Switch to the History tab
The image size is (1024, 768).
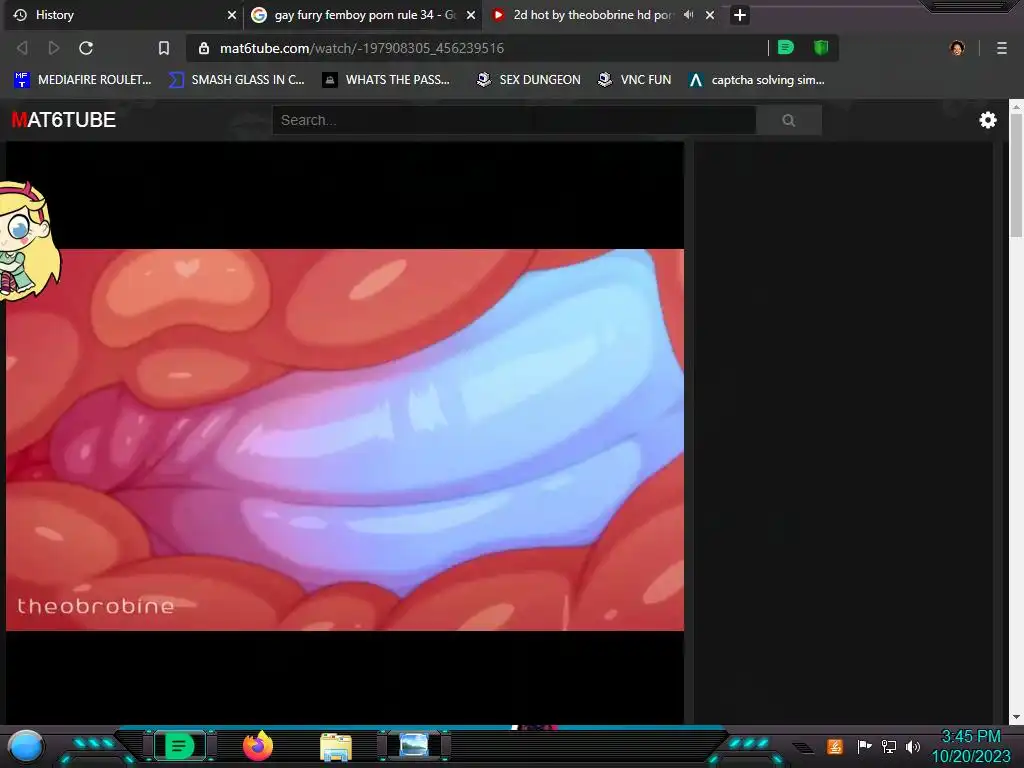[x=123, y=15]
